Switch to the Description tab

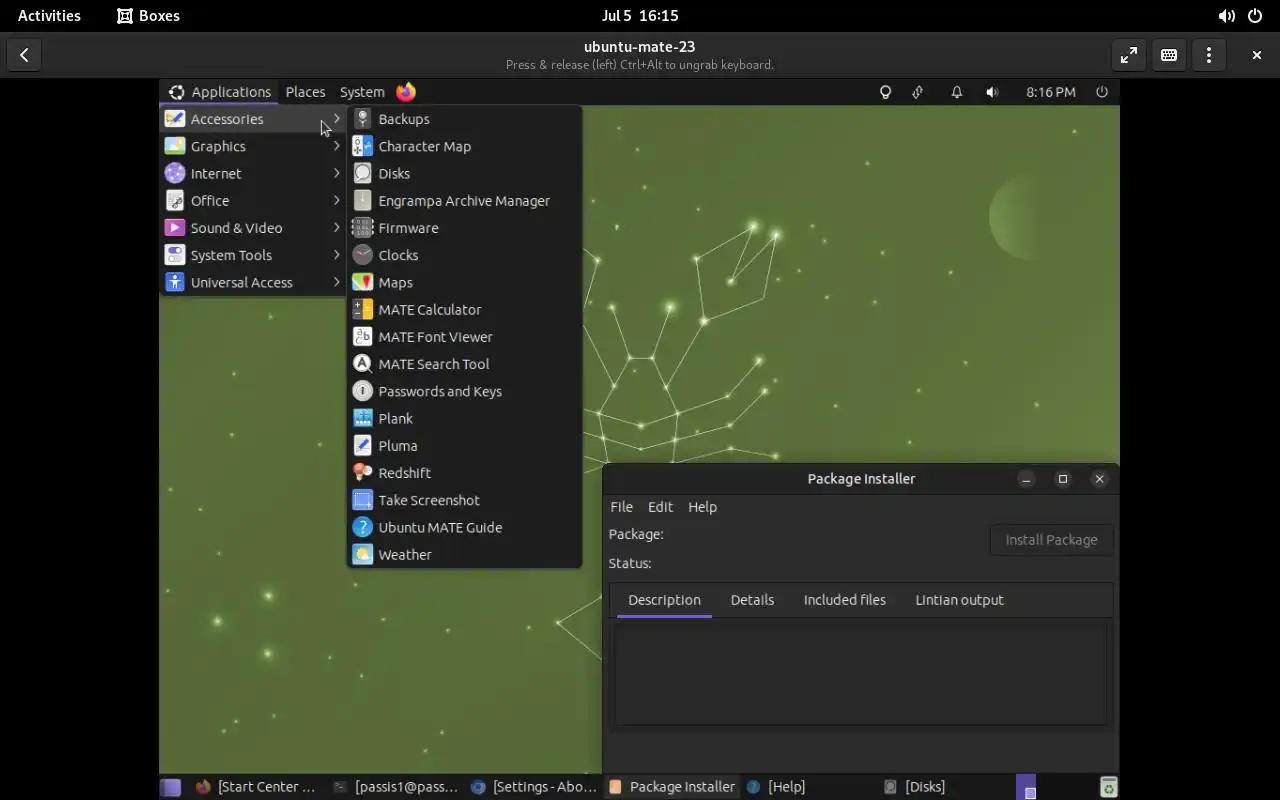[664, 600]
